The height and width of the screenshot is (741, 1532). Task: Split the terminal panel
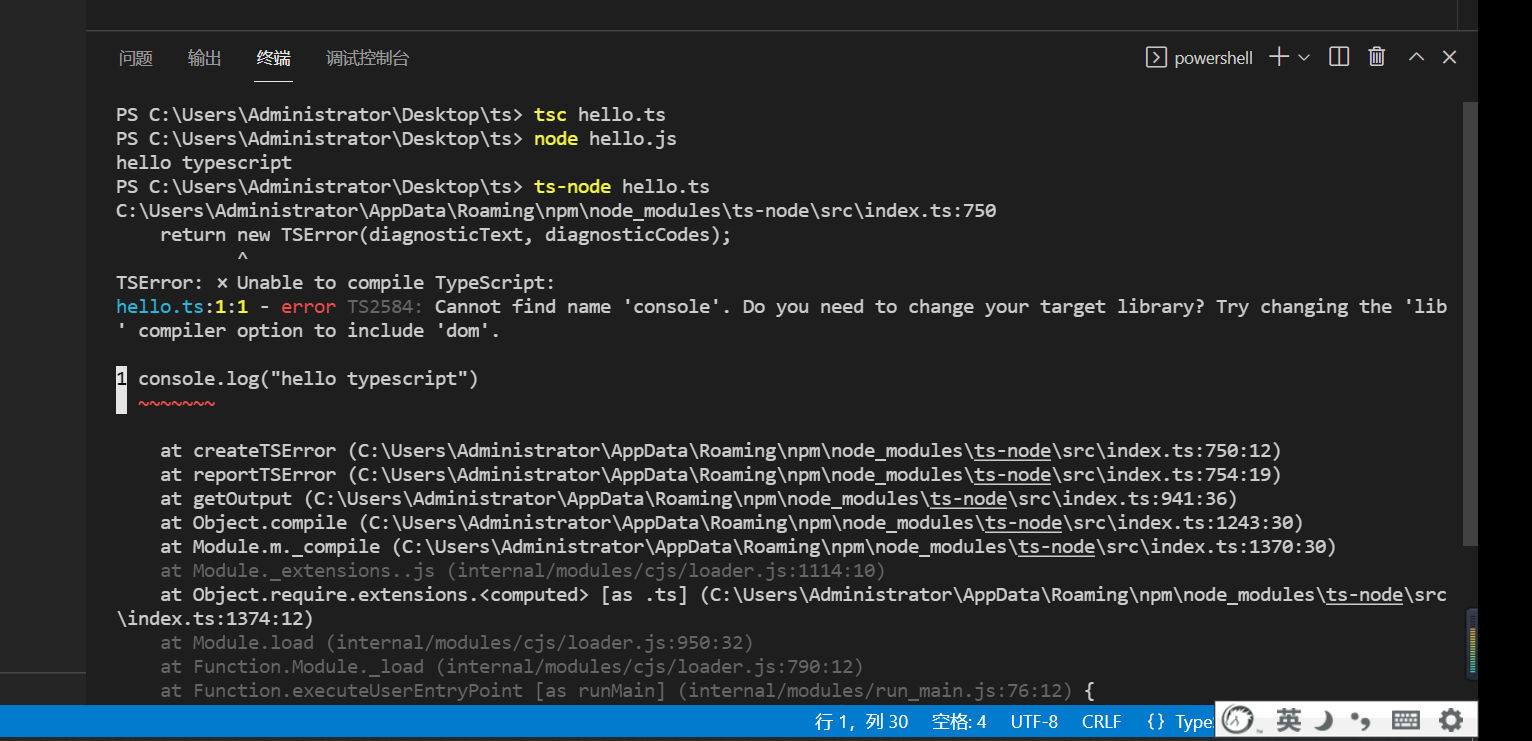(x=1339, y=57)
